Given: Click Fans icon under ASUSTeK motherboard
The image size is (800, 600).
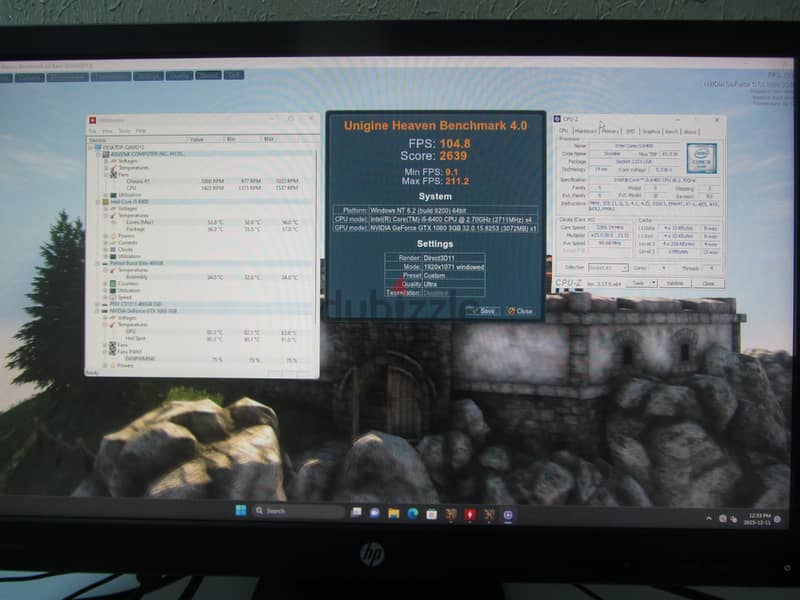Looking at the screenshot, I should coord(113,174).
